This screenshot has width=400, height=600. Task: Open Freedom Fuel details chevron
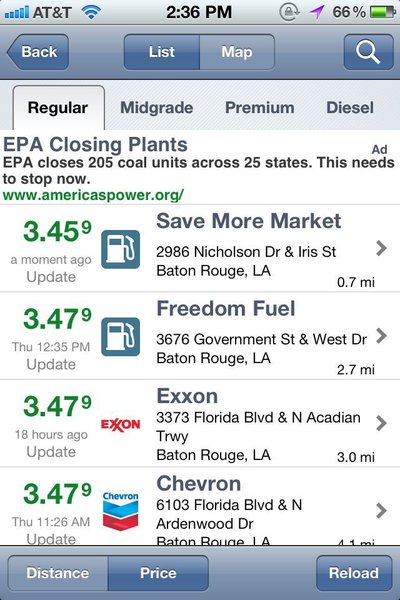tap(381, 336)
